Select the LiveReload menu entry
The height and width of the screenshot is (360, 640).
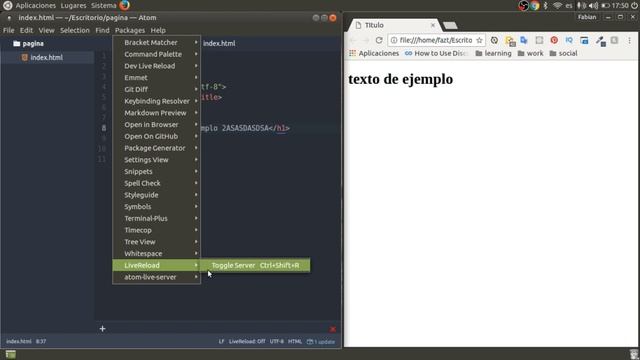pos(156,265)
